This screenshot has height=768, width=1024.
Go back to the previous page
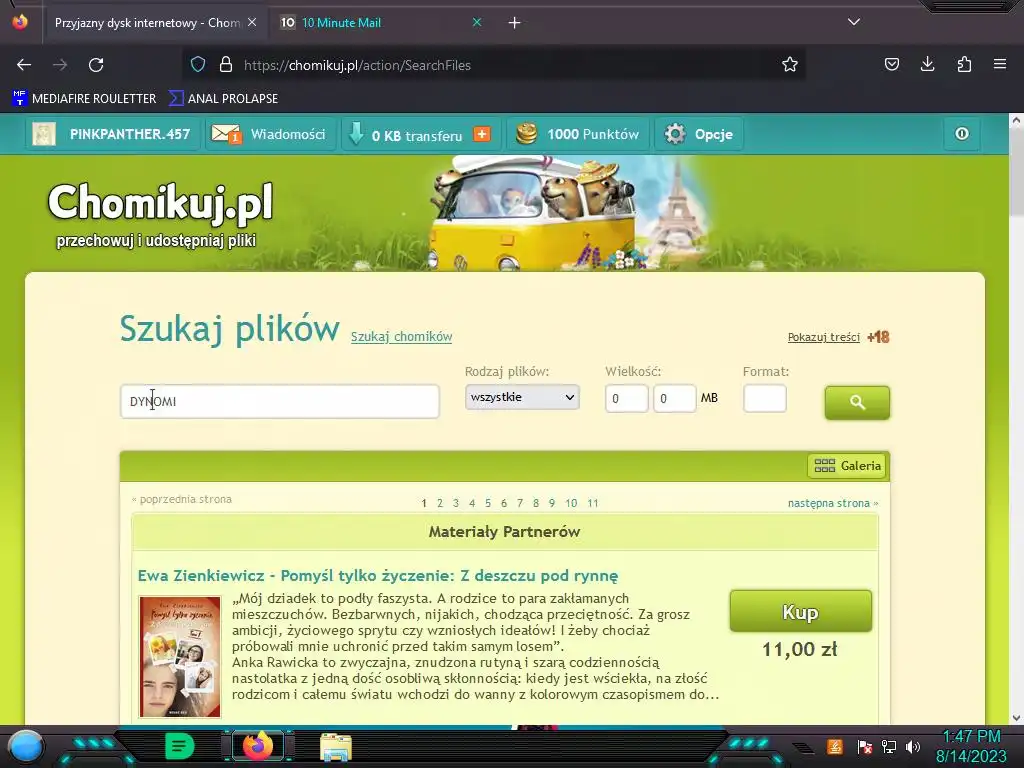coord(24,65)
